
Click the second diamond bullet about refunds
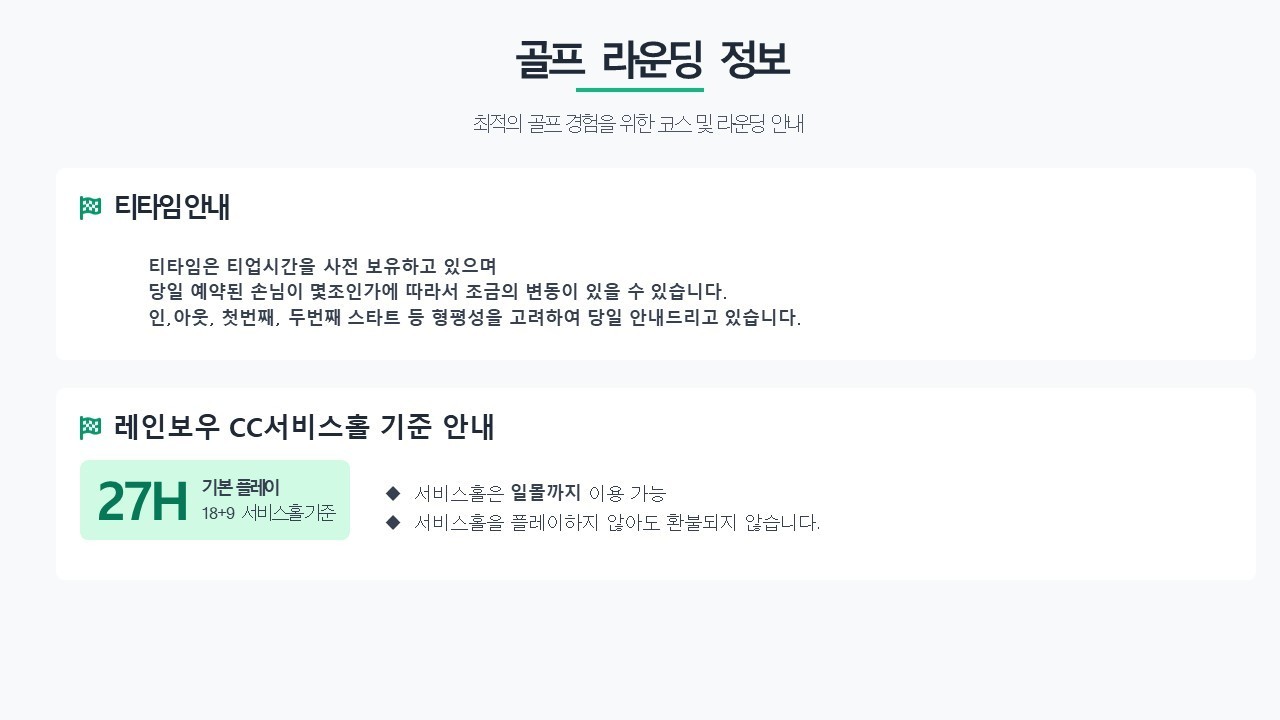[x=393, y=522]
